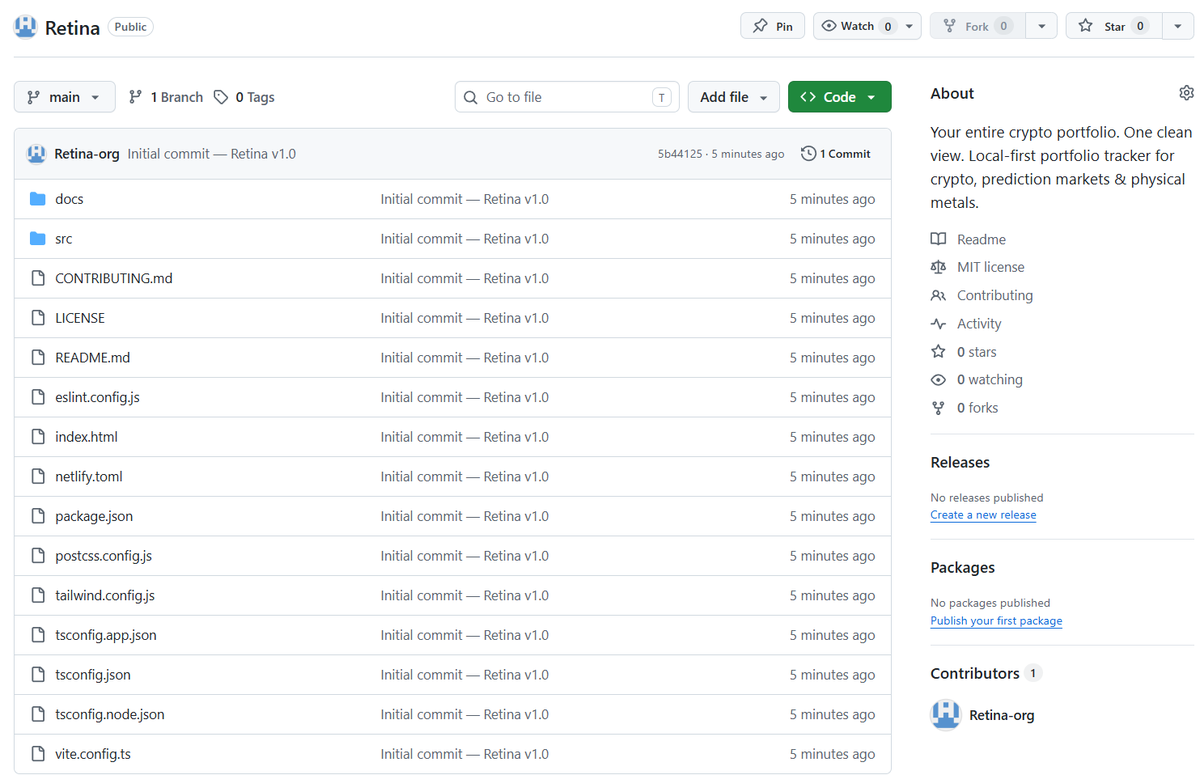Click the file icon beside README.md
This screenshot has height=775, width=1200.
coord(38,358)
